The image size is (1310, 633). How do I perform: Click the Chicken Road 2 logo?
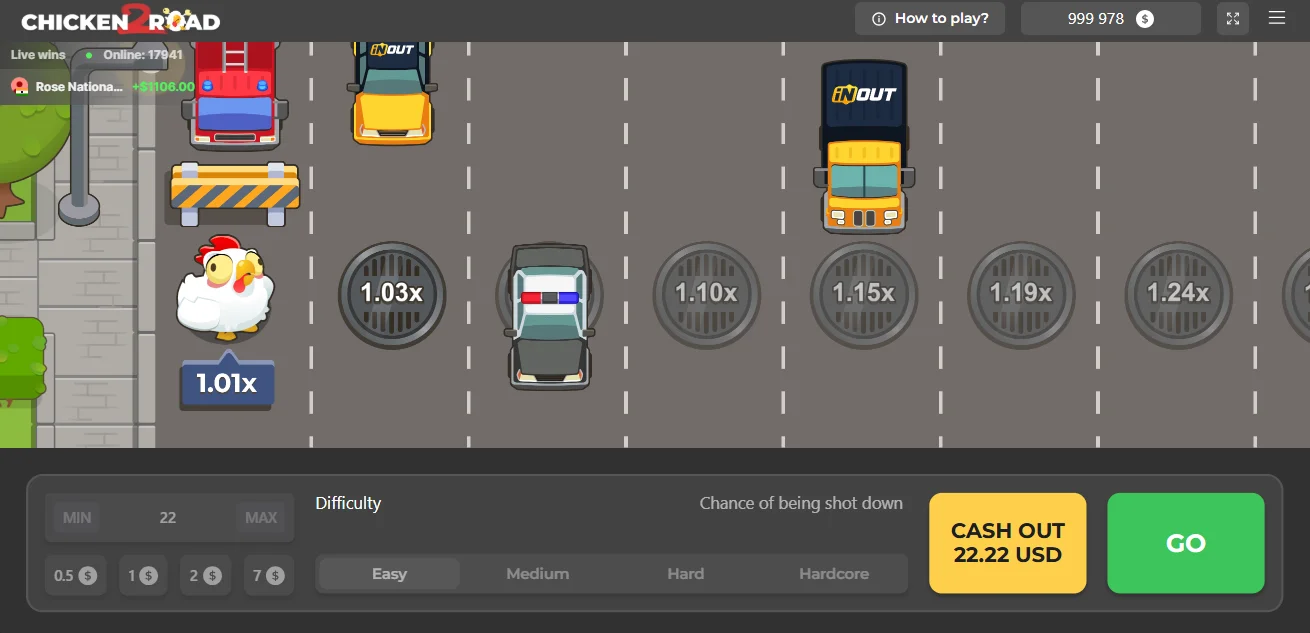tap(120, 19)
